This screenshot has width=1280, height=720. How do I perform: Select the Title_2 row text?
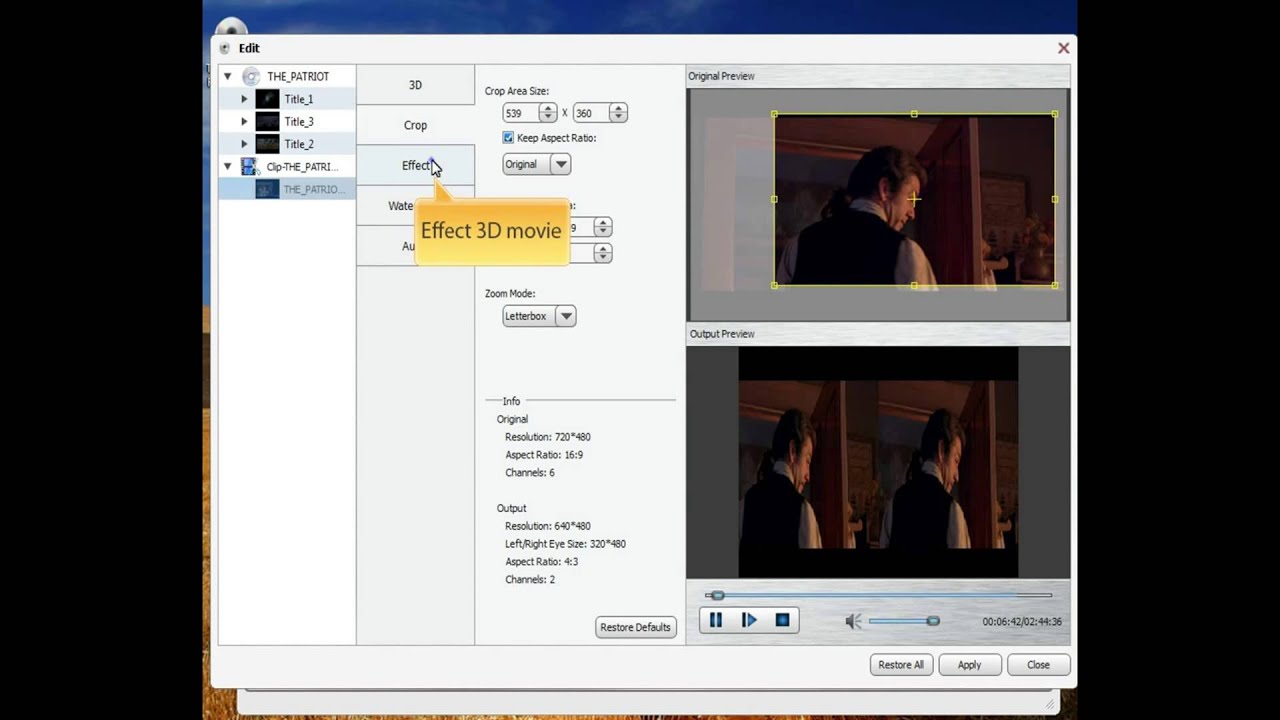point(298,144)
